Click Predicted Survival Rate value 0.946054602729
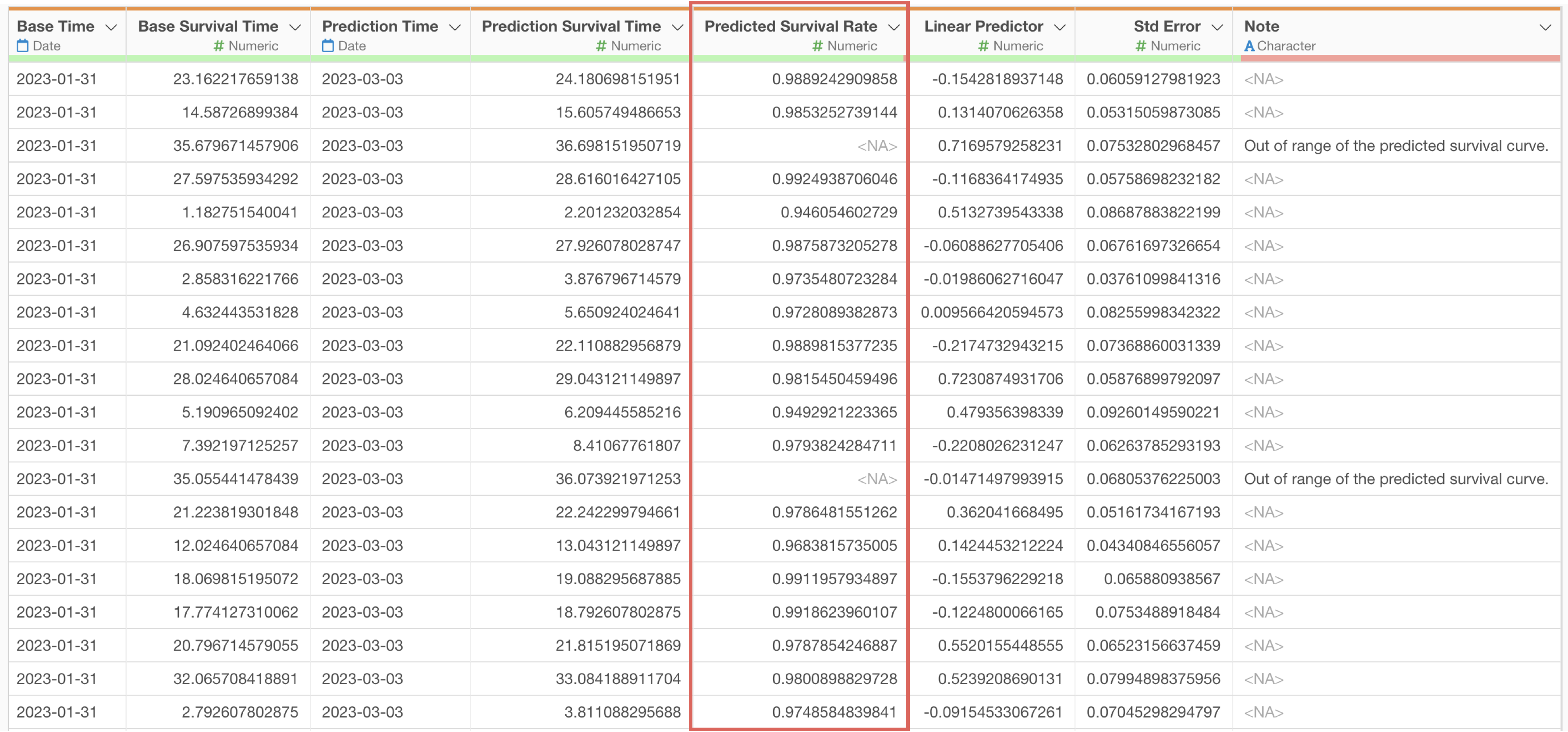The width and height of the screenshot is (1568, 732). [x=839, y=213]
